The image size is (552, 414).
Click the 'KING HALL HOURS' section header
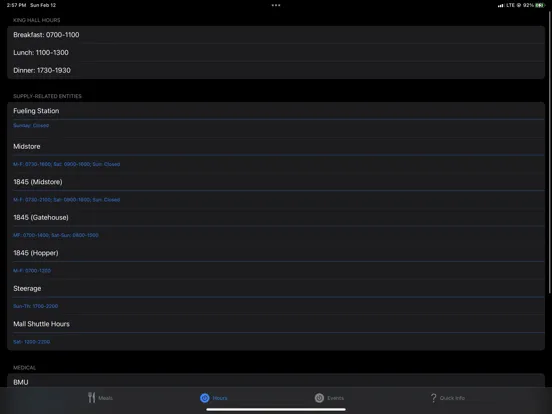[x=37, y=20]
